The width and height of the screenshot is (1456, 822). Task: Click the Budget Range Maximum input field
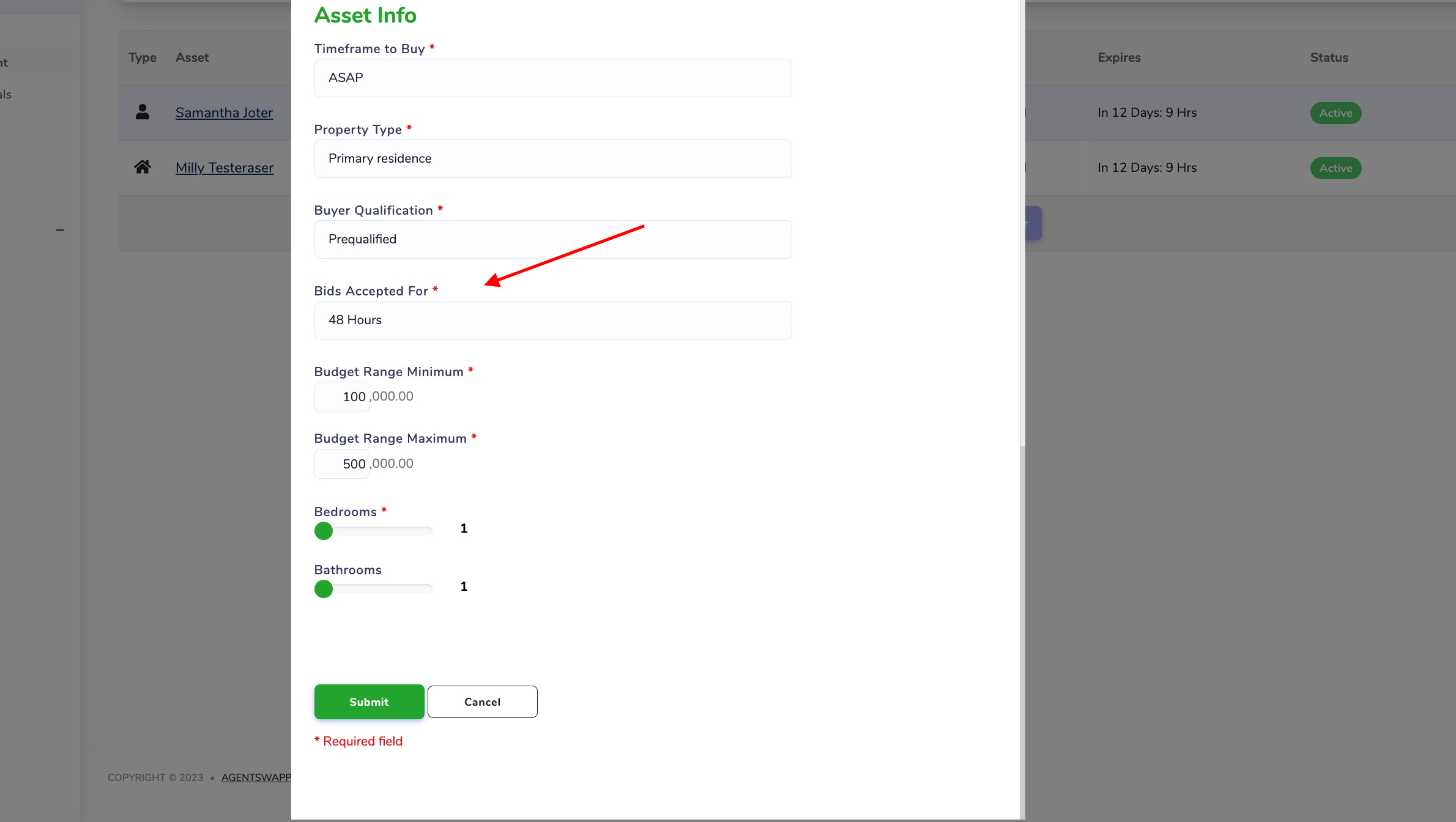342,464
